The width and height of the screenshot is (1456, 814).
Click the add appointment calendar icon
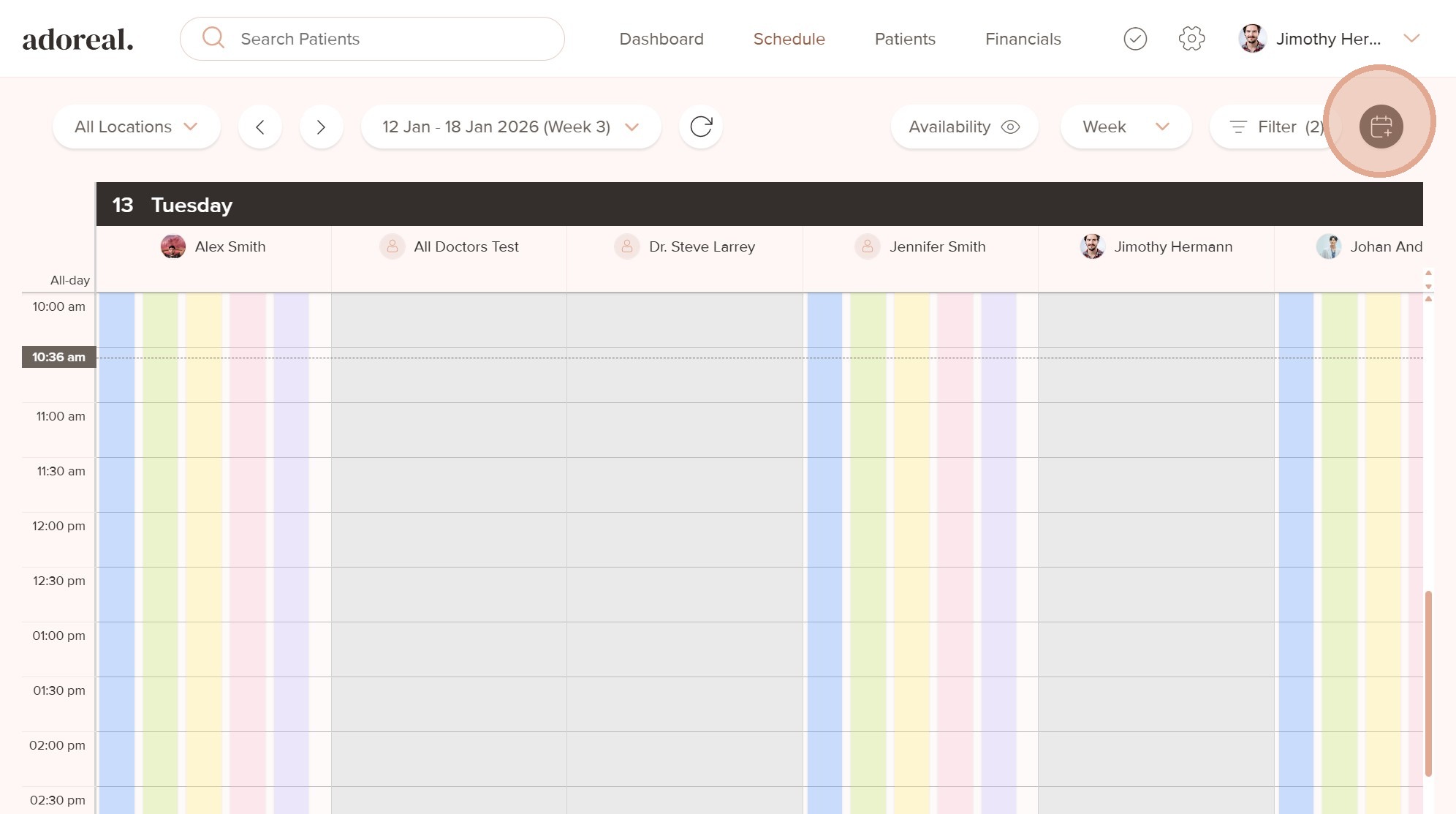coord(1381,127)
